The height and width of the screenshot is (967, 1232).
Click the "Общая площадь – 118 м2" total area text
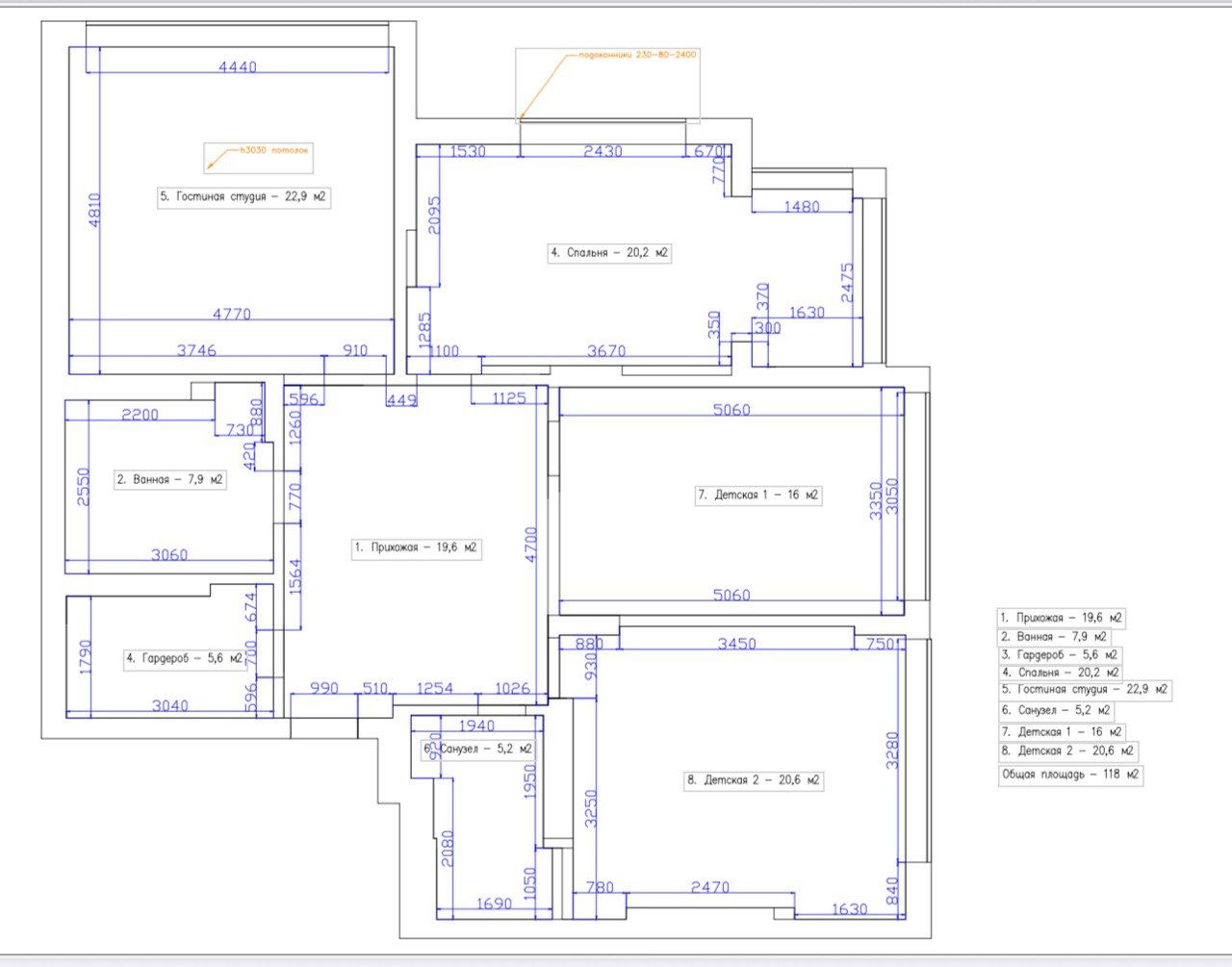(1070, 774)
